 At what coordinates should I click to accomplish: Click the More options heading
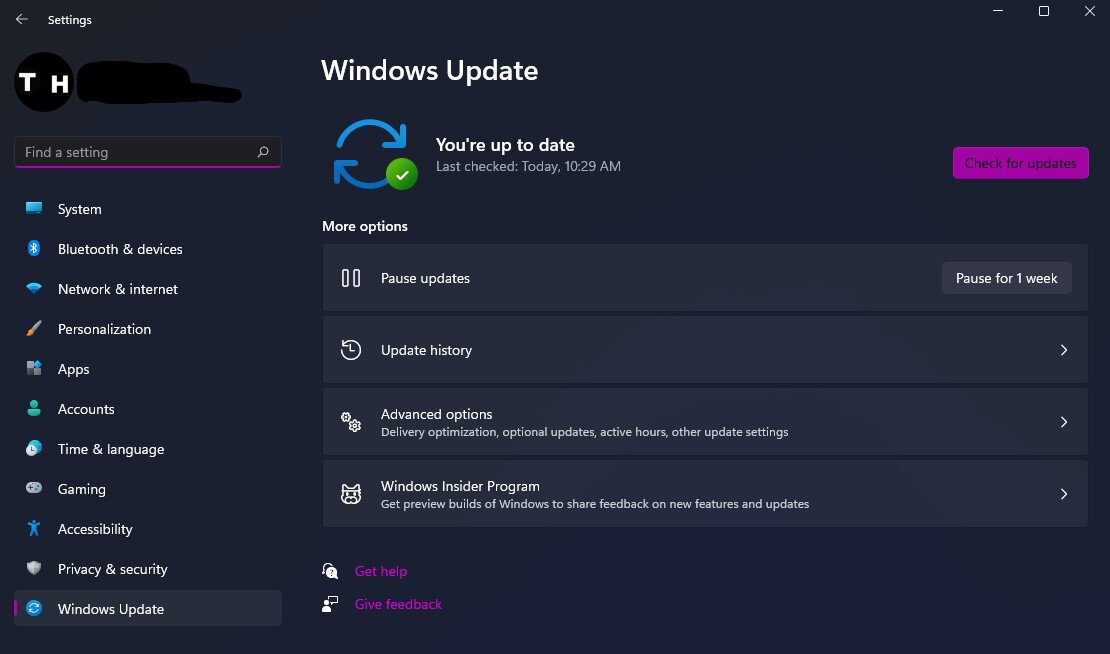tap(365, 226)
